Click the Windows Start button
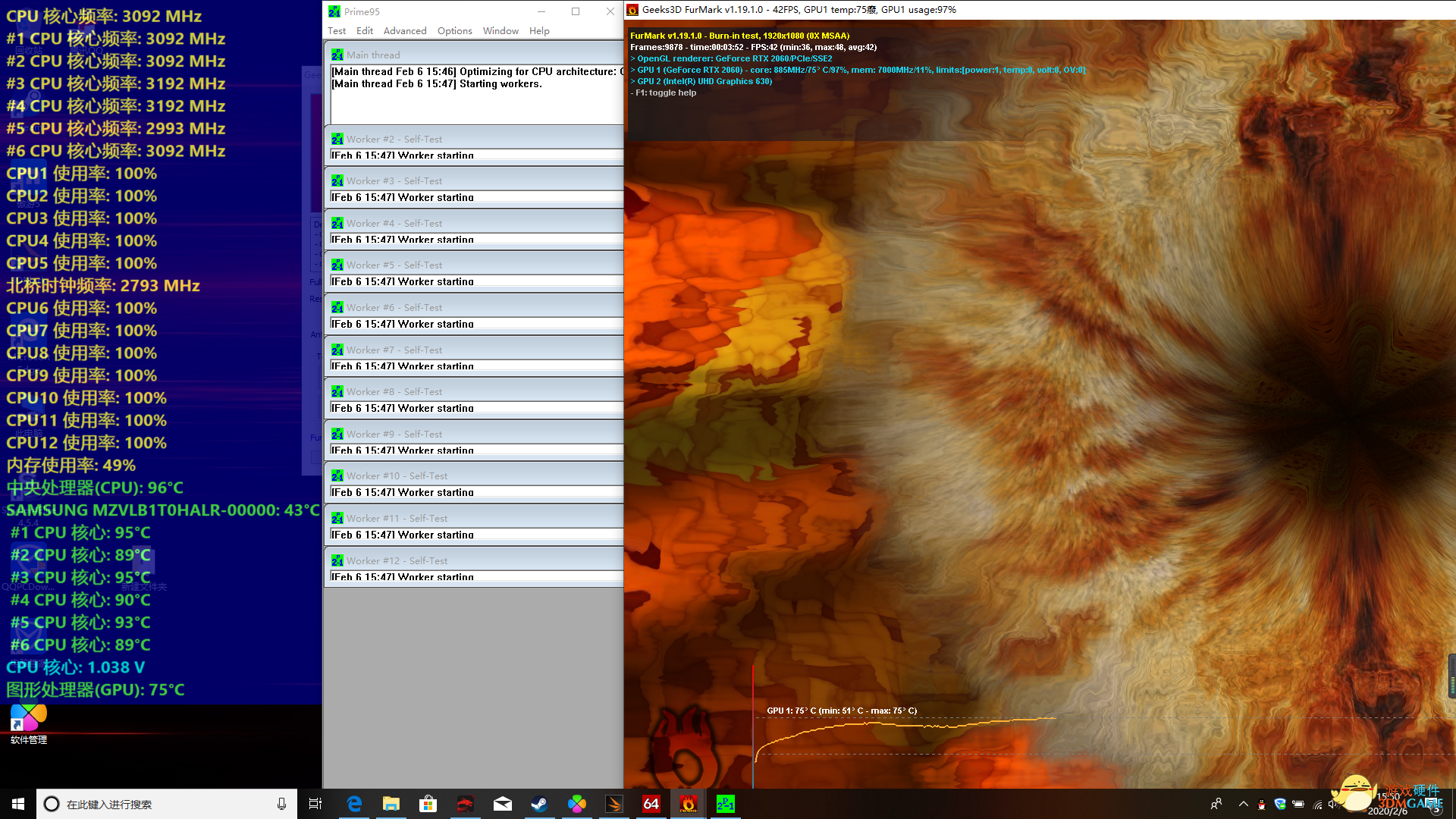1456x819 pixels. [x=18, y=804]
